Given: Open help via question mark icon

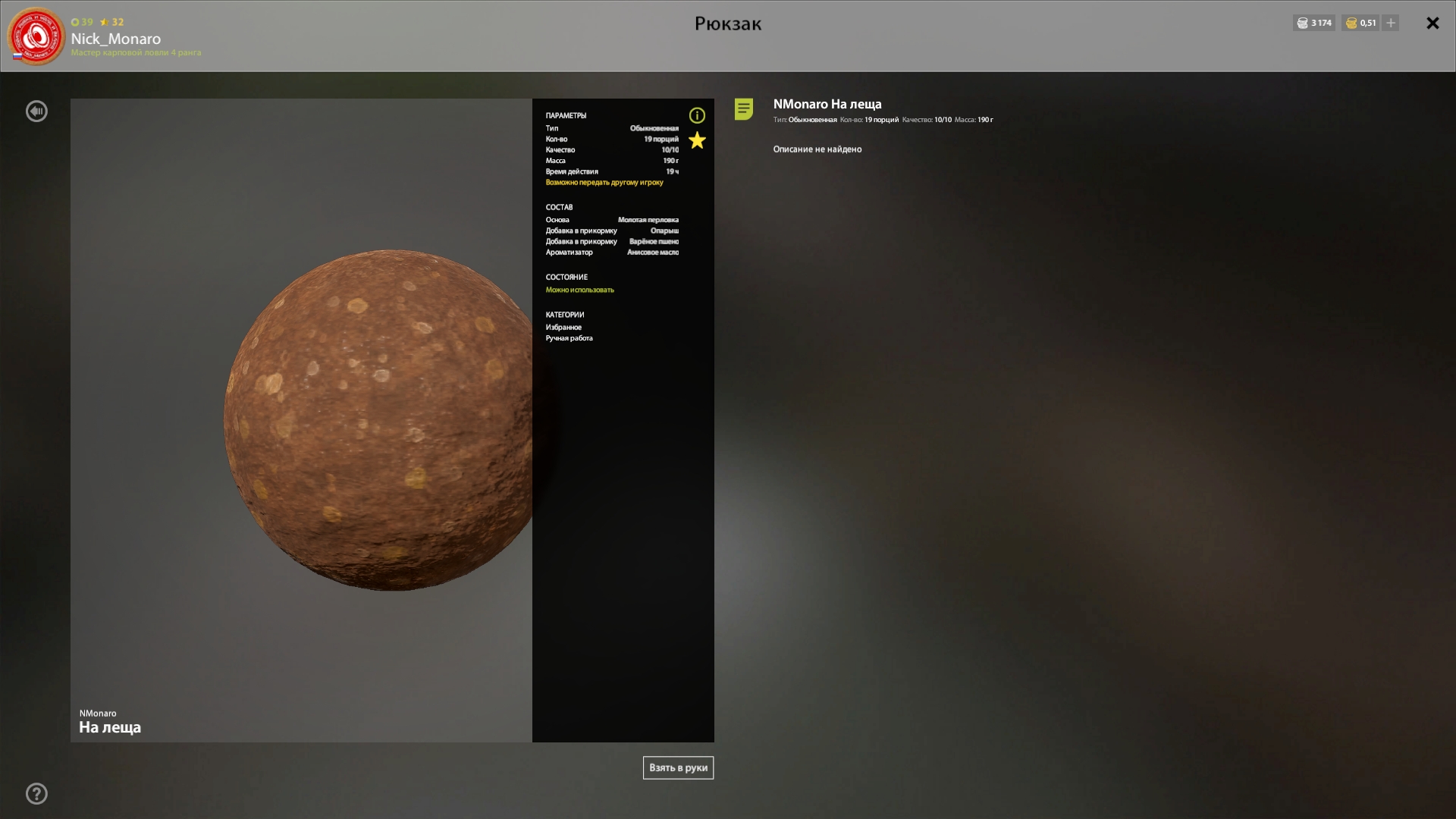Looking at the screenshot, I should click(36, 793).
